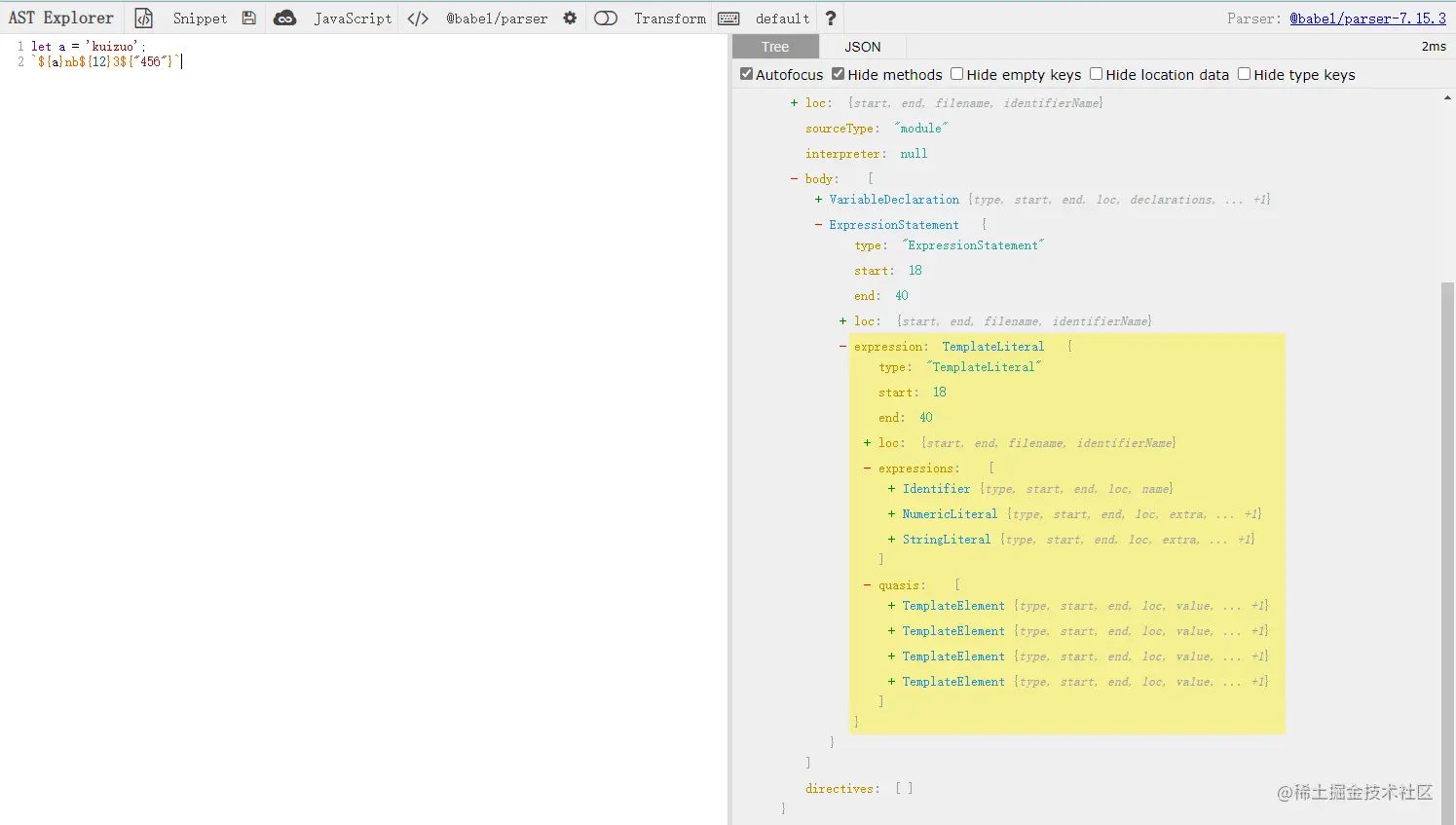Uncheck the Hide methods checkbox
This screenshot has width=1456, height=825.
tap(838, 74)
